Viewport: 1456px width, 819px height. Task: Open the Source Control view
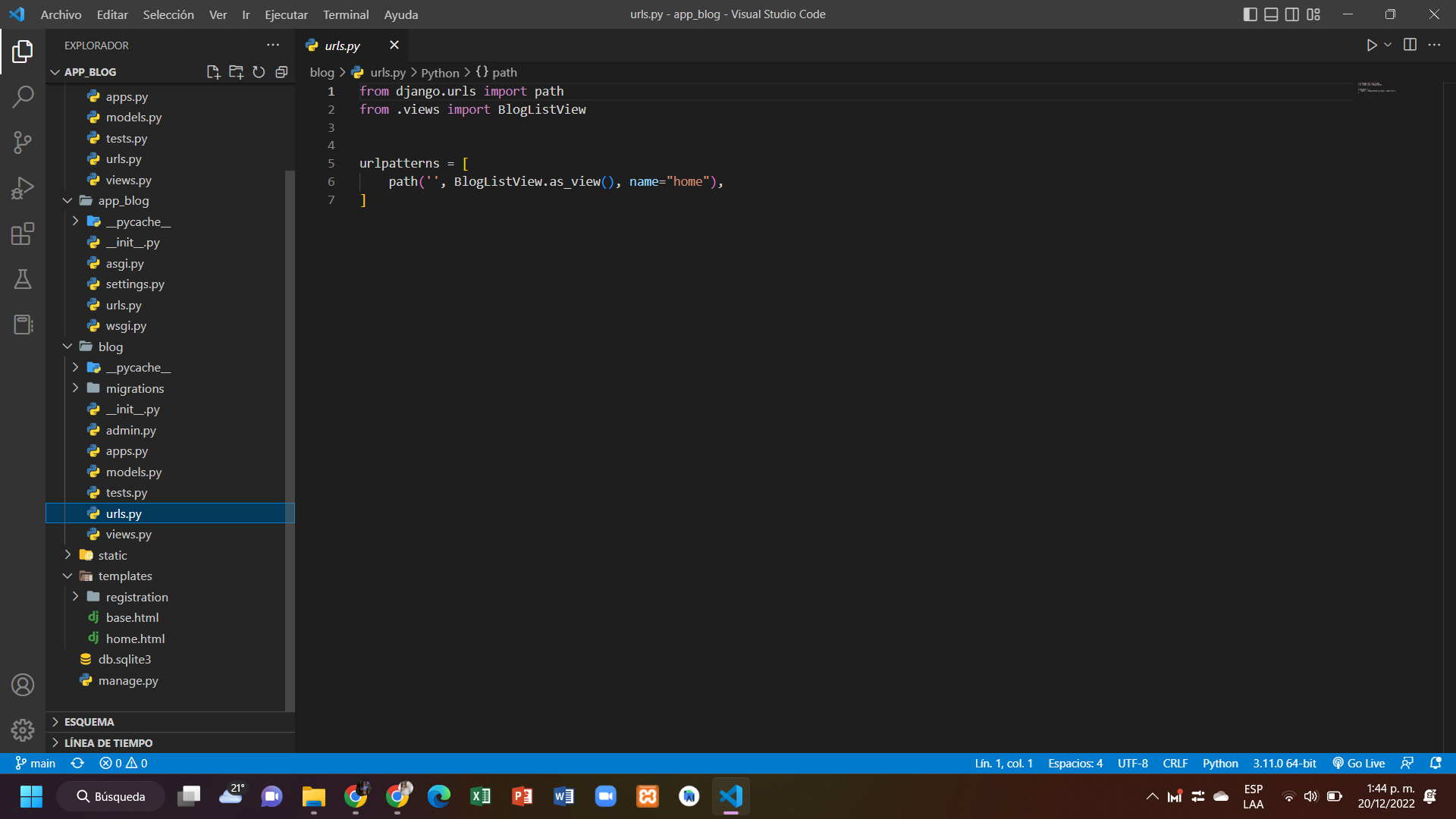pyautogui.click(x=23, y=142)
